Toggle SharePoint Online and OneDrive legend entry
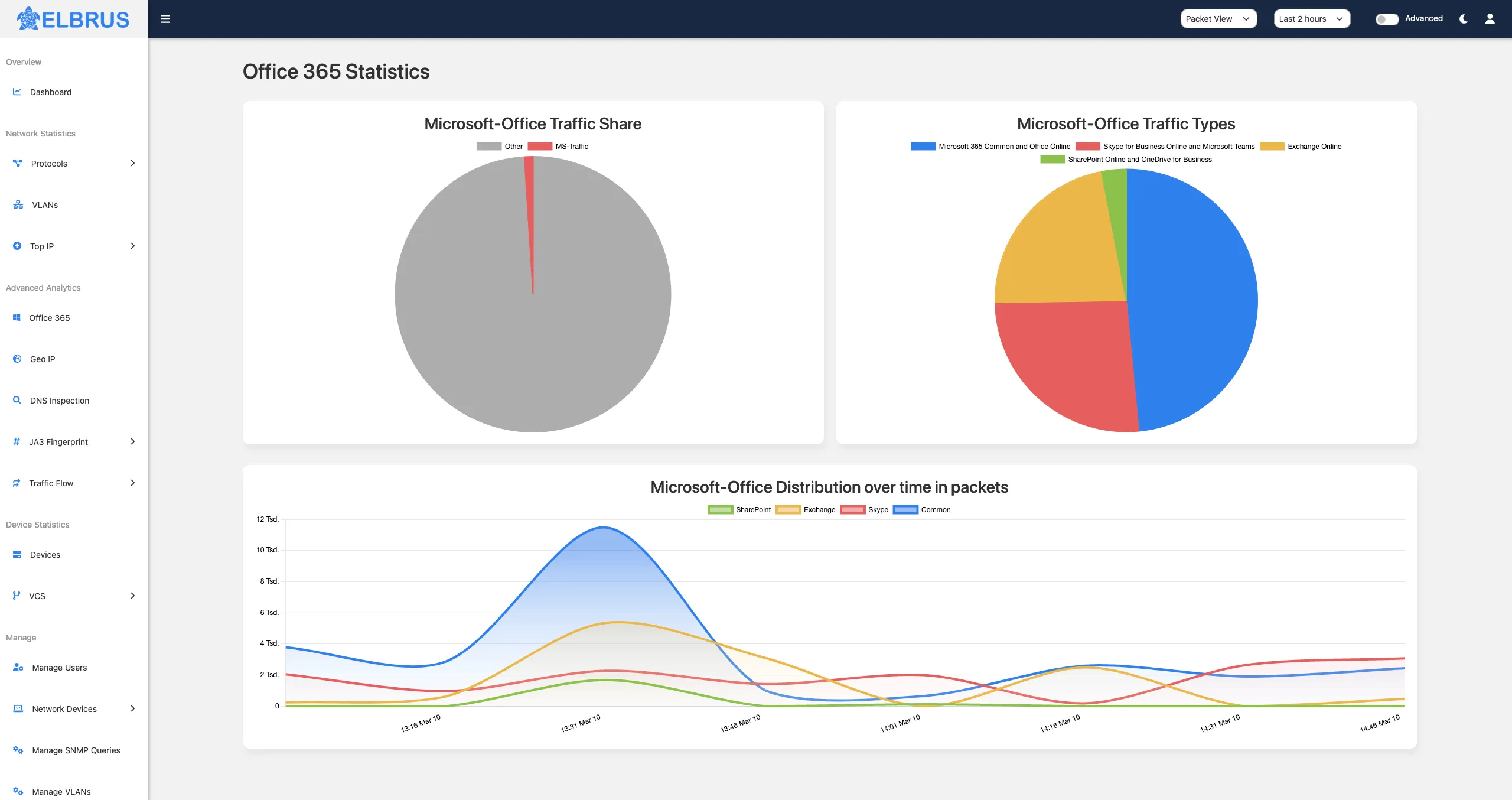This screenshot has width=1512, height=800. tap(1126, 159)
